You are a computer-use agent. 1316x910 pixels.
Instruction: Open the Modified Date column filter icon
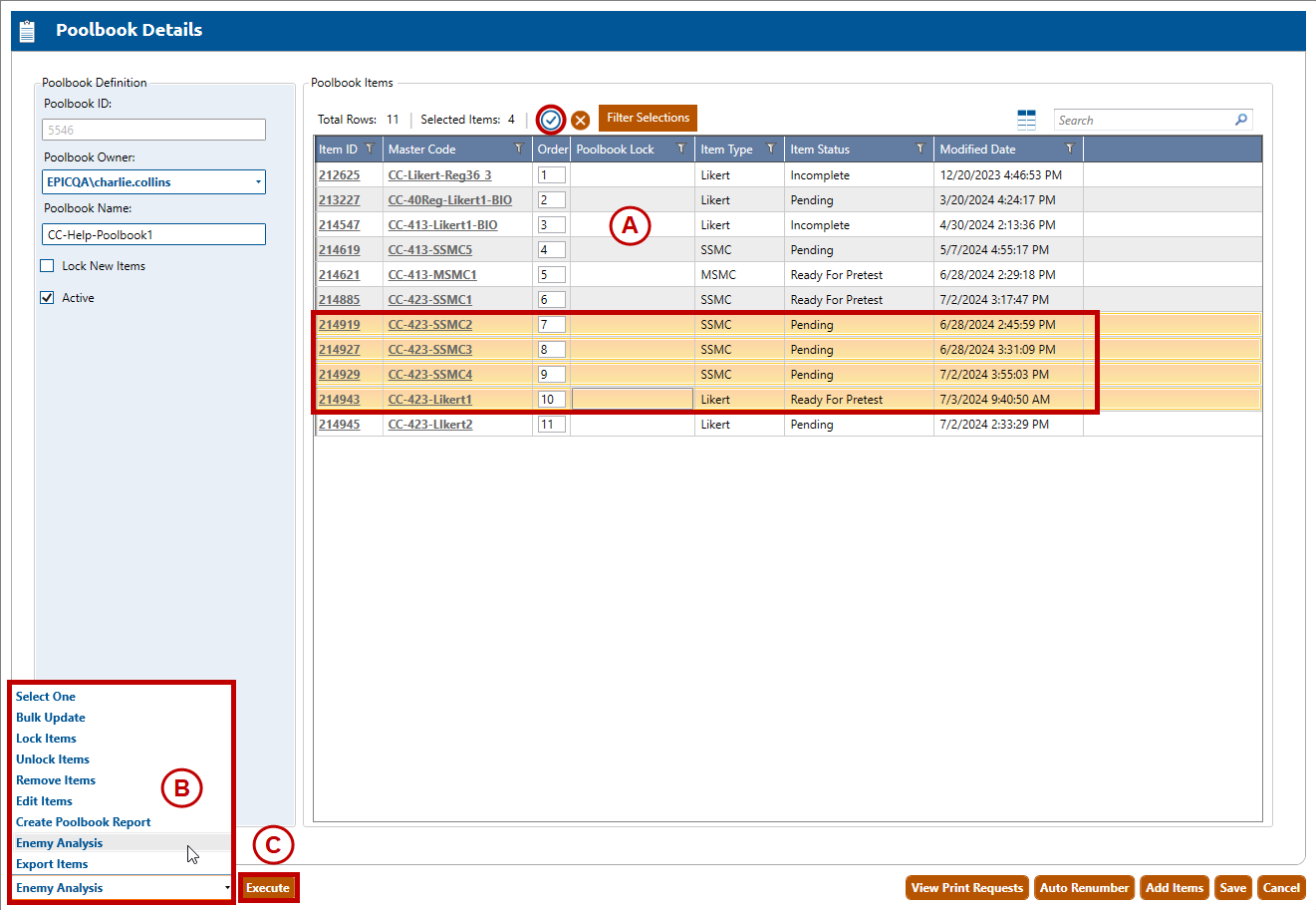pyautogui.click(x=1070, y=149)
